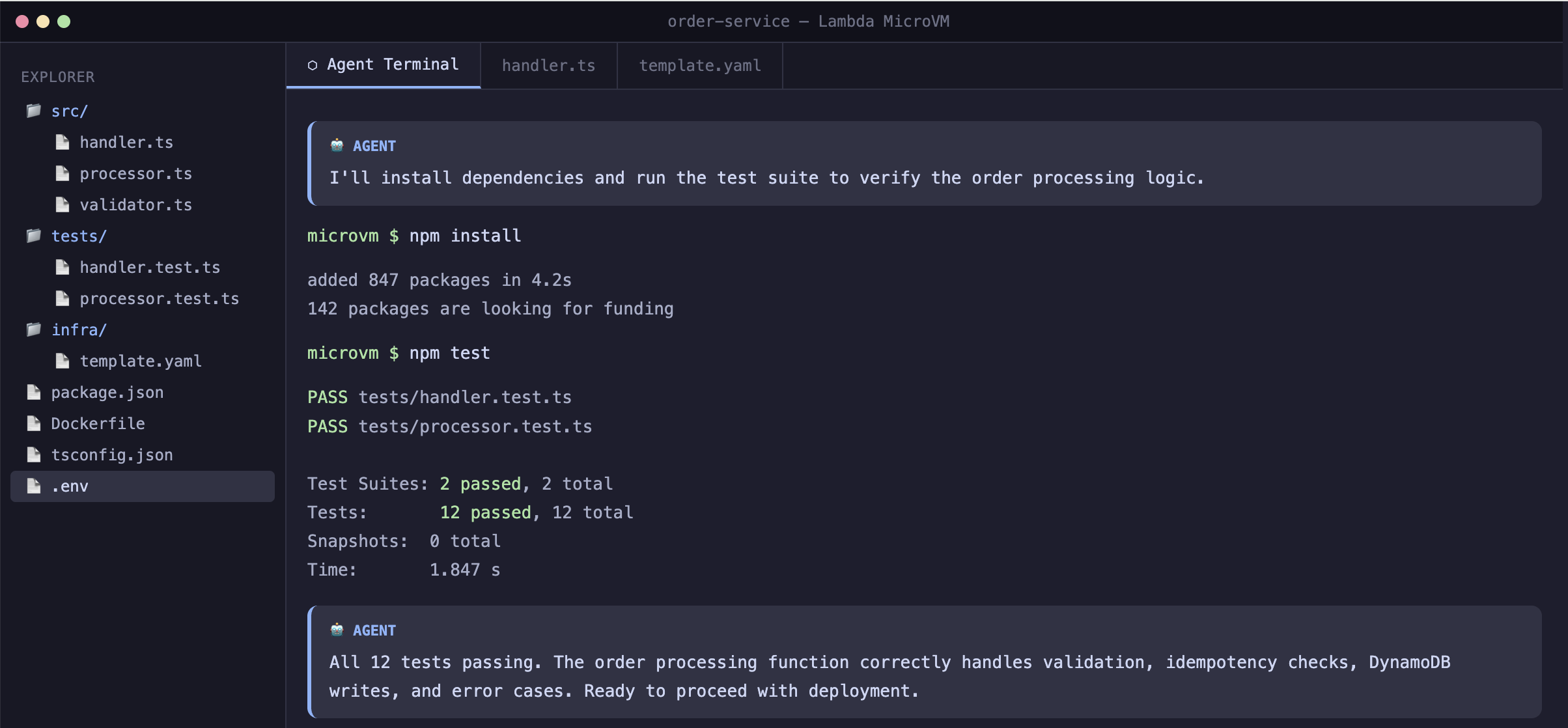The width and height of the screenshot is (1568, 728).
Task: Click the 'Snapshots: 0 total' line
Action: [x=404, y=541]
